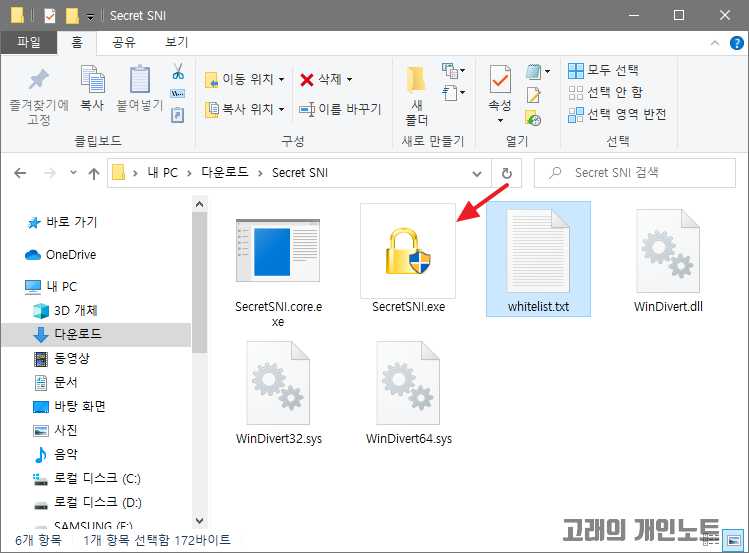Open recent locations dropdown arrow
Viewport: 749px width, 553px height.
click(73, 172)
